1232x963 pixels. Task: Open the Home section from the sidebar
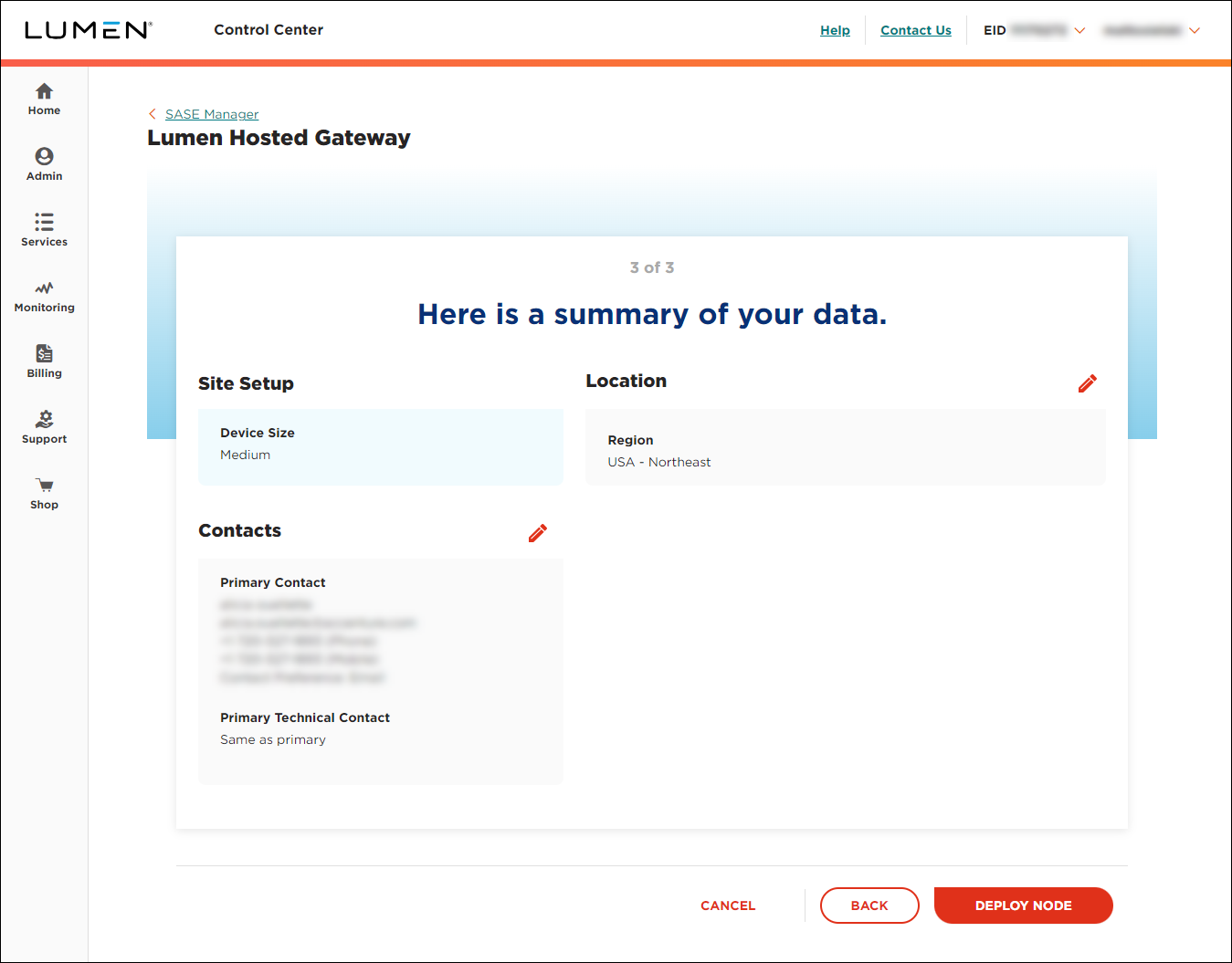pyautogui.click(x=44, y=99)
